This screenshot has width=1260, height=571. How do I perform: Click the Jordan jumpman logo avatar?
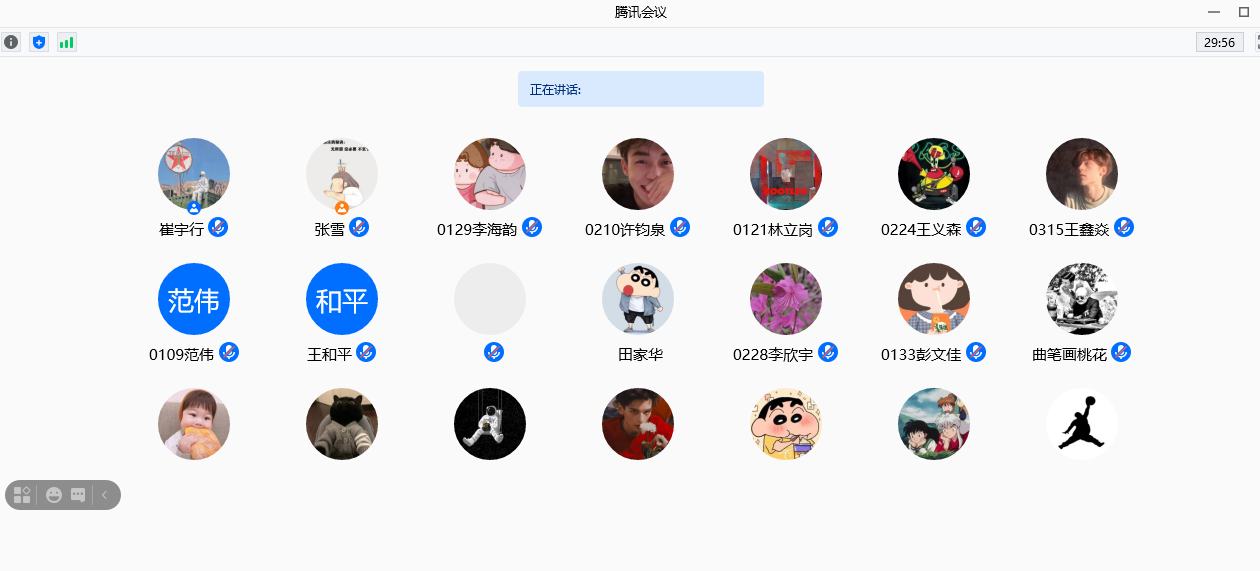click(x=1082, y=424)
